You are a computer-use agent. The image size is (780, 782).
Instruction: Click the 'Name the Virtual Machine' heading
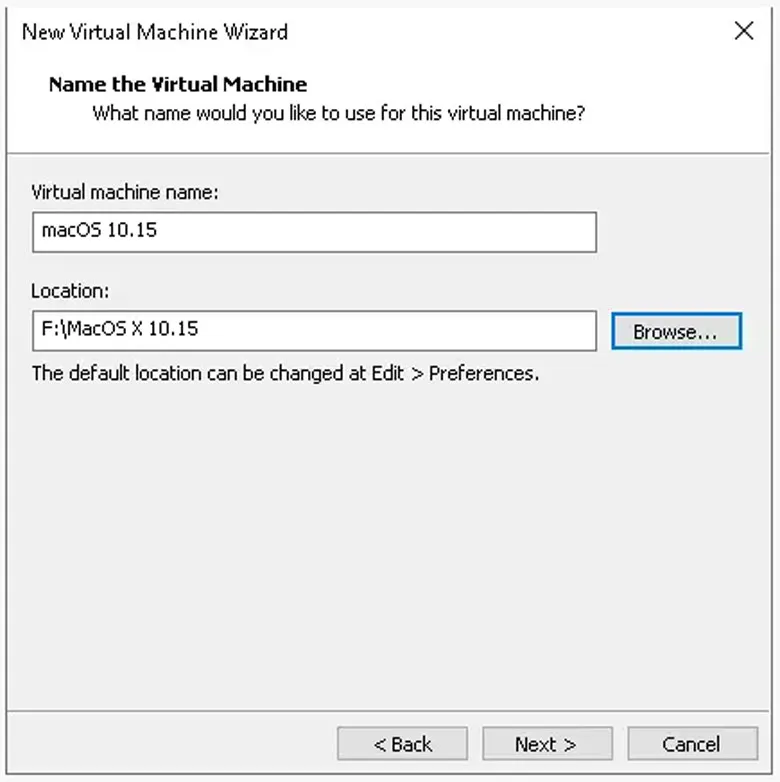coord(177,84)
